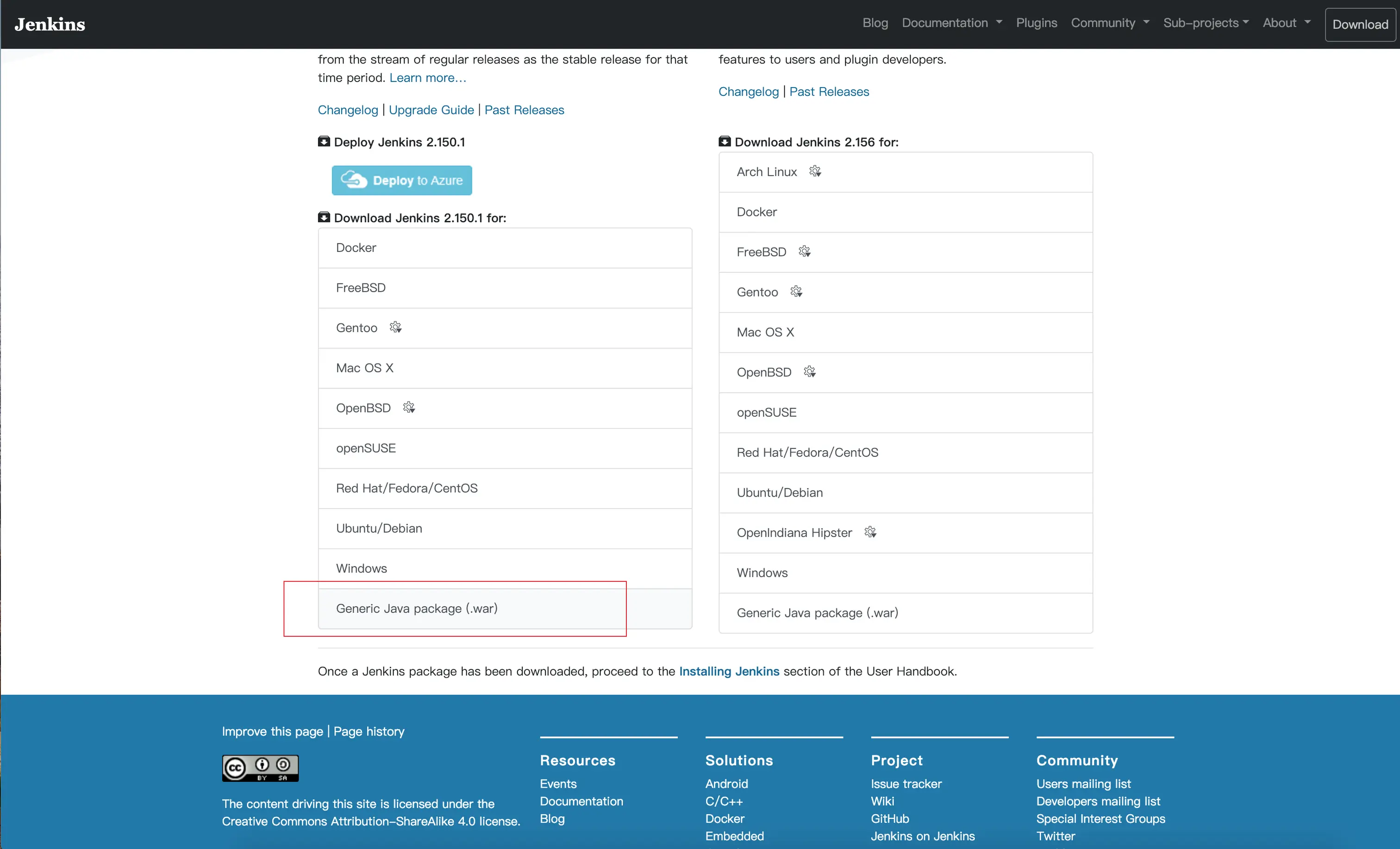Click gear icon beside Arch Linux
The image size is (1400, 849).
pyautogui.click(x=815, y=172)
